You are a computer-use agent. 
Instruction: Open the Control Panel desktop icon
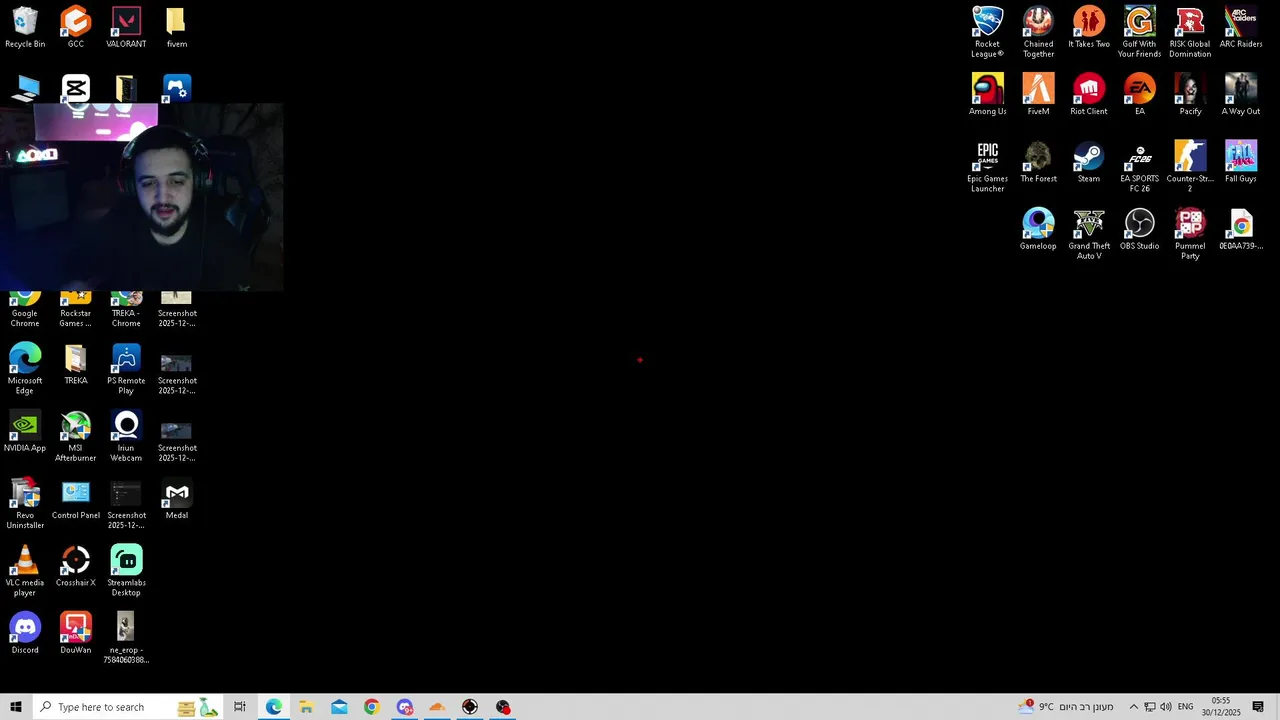[x=76, y=498]
